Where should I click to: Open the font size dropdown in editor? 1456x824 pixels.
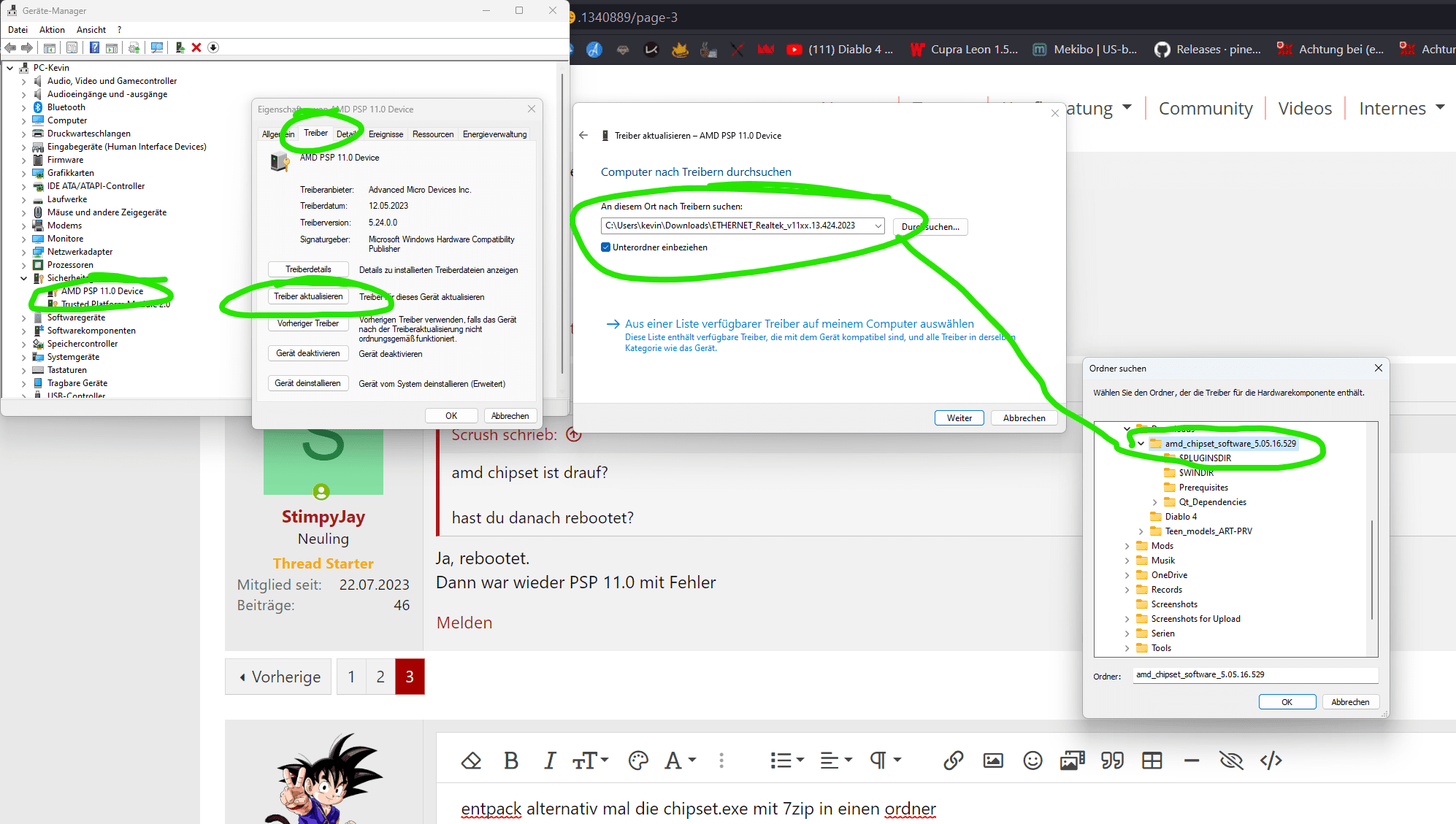pos(590,761)
